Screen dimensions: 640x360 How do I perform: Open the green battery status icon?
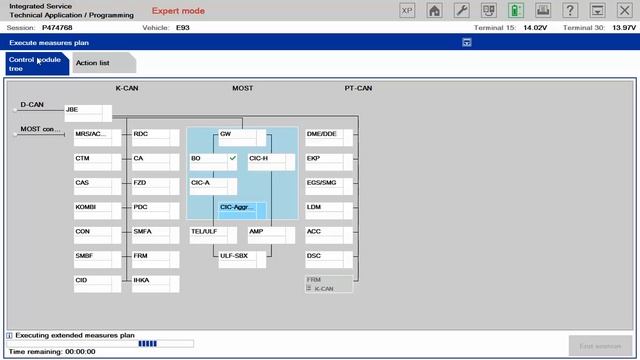(516, 10)
